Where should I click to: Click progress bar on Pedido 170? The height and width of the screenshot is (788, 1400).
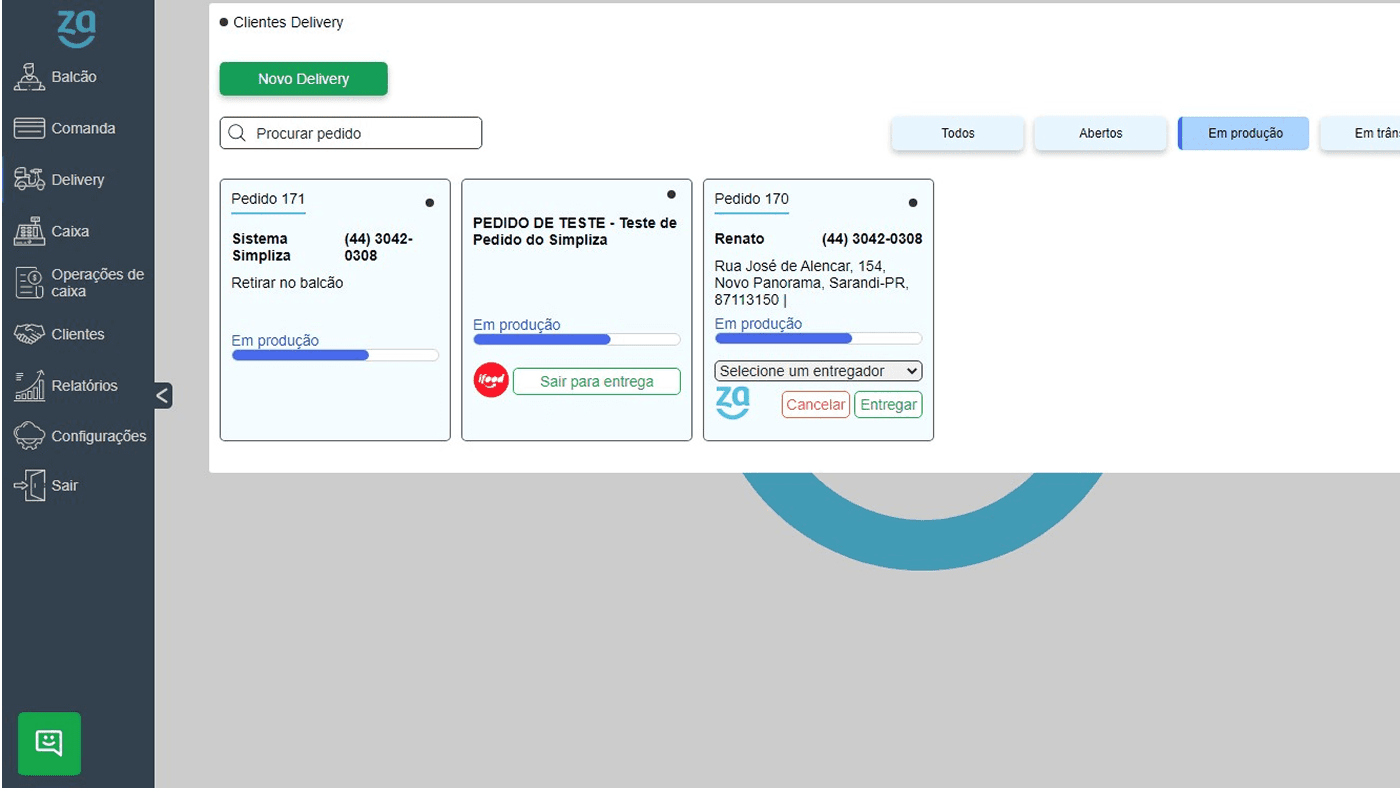(x=818, y=338)
